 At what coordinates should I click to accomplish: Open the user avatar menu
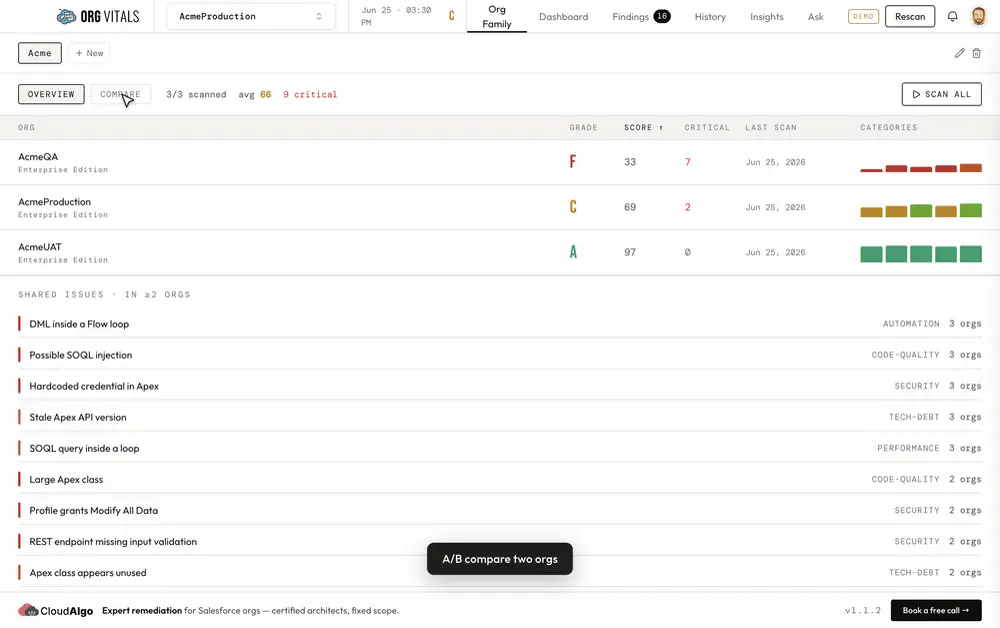(x=978, y=17)
